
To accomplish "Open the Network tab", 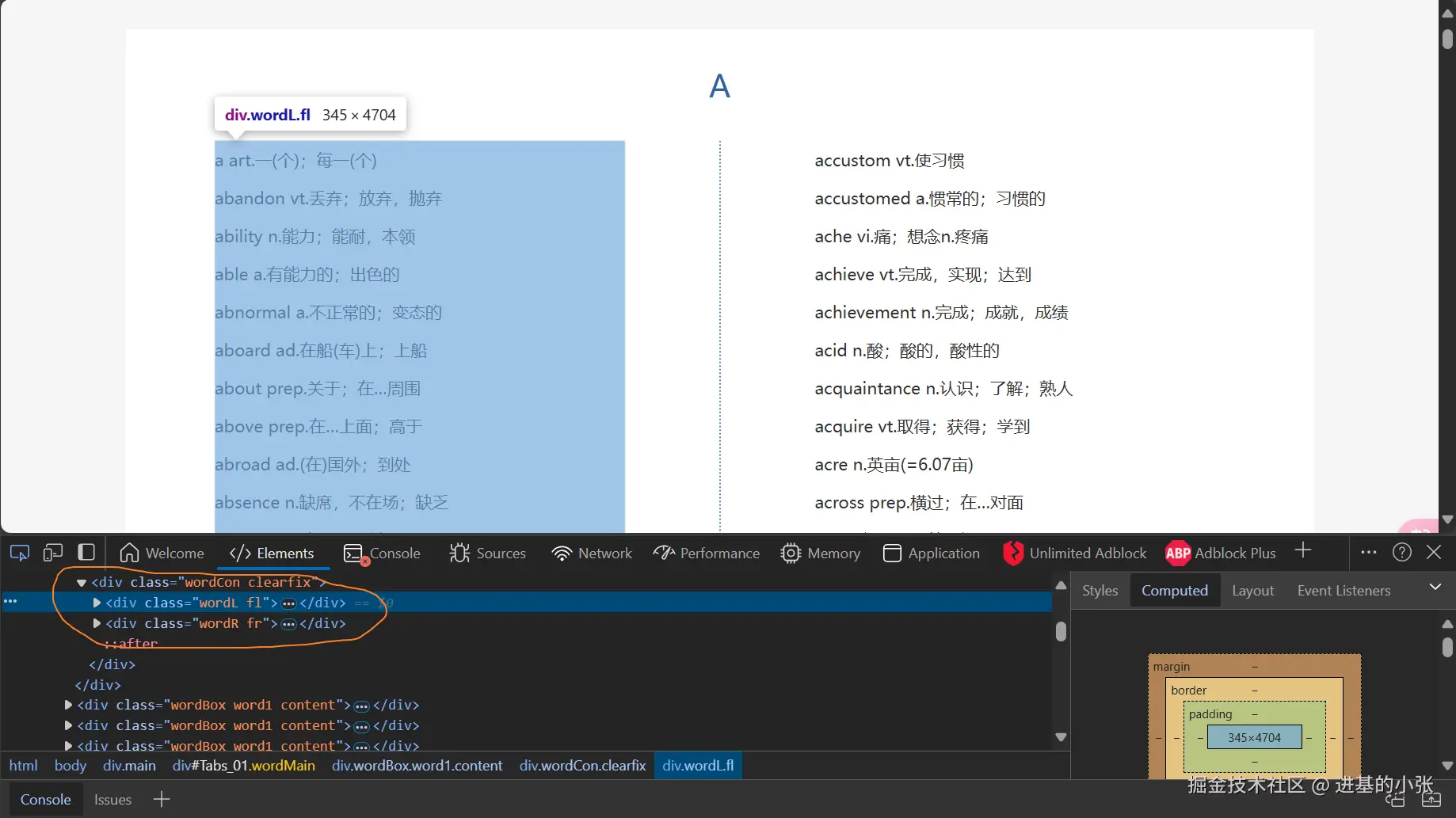I will pyautogui.click(x=592, y=554).
